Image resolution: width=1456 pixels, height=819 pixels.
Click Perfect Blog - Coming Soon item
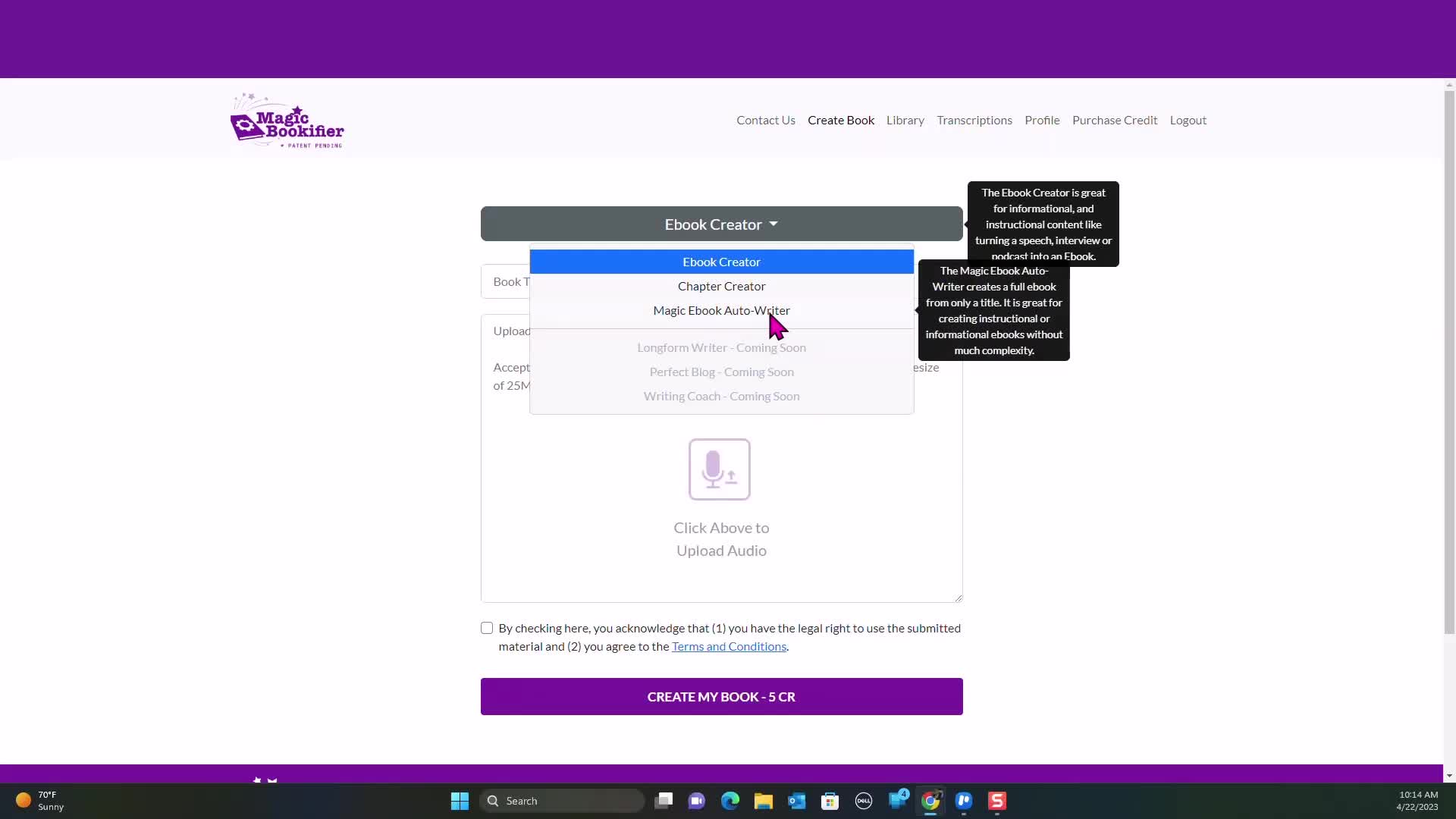[x=722, y=372]
